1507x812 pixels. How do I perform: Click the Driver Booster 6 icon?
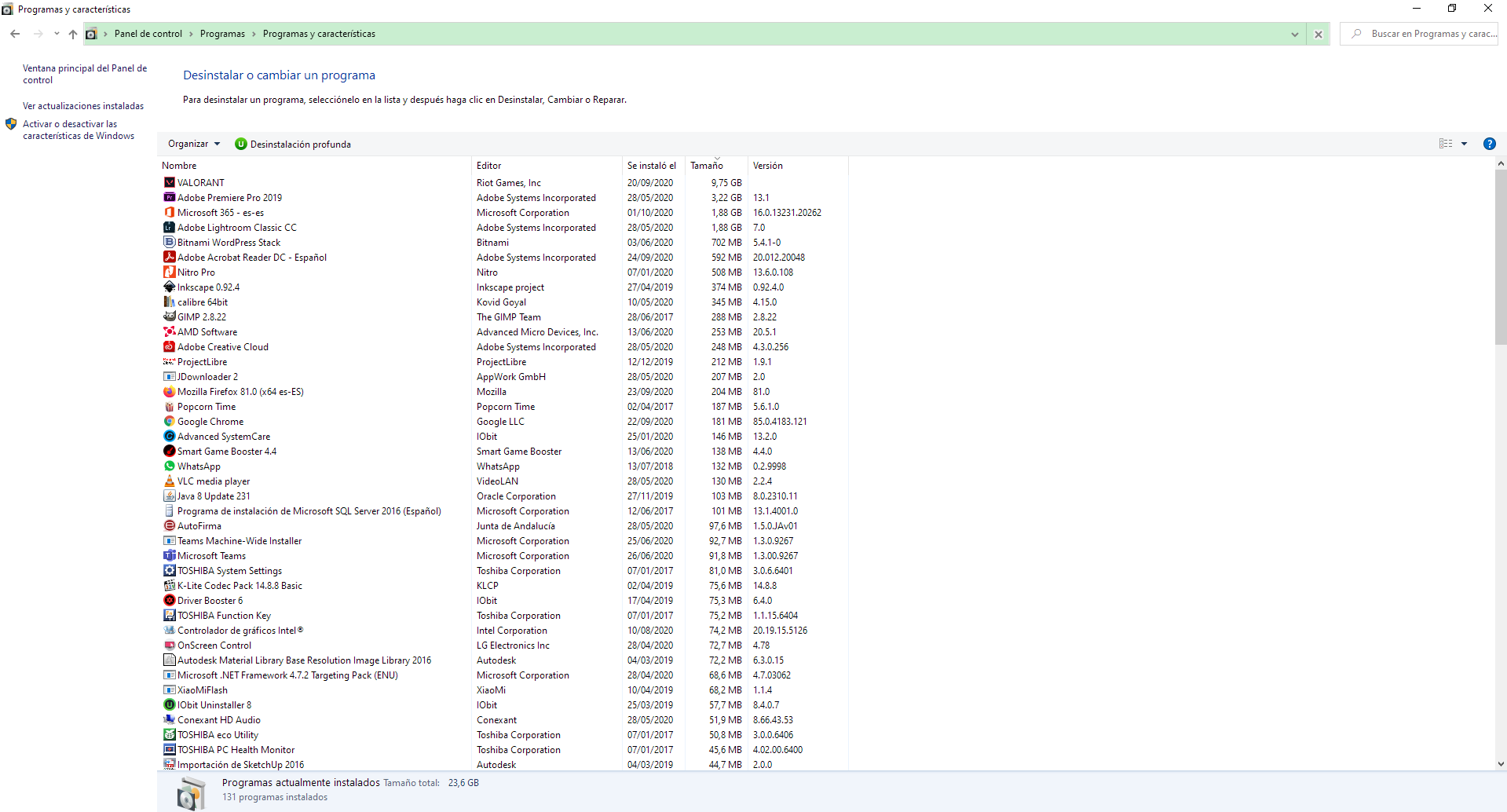(169, 600)
